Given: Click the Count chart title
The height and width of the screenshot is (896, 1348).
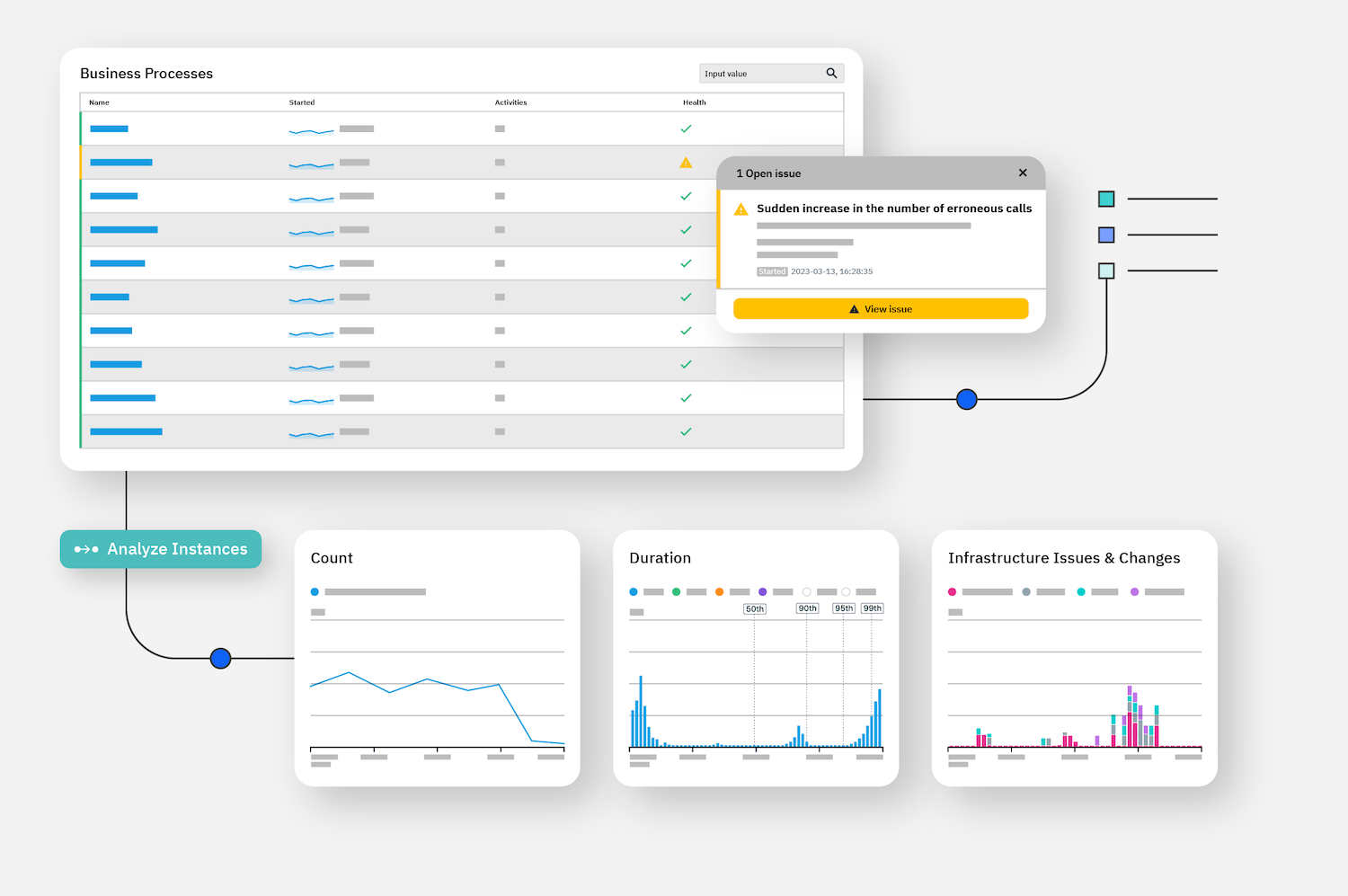Looking at the screenshot, I should pos(332,558).
